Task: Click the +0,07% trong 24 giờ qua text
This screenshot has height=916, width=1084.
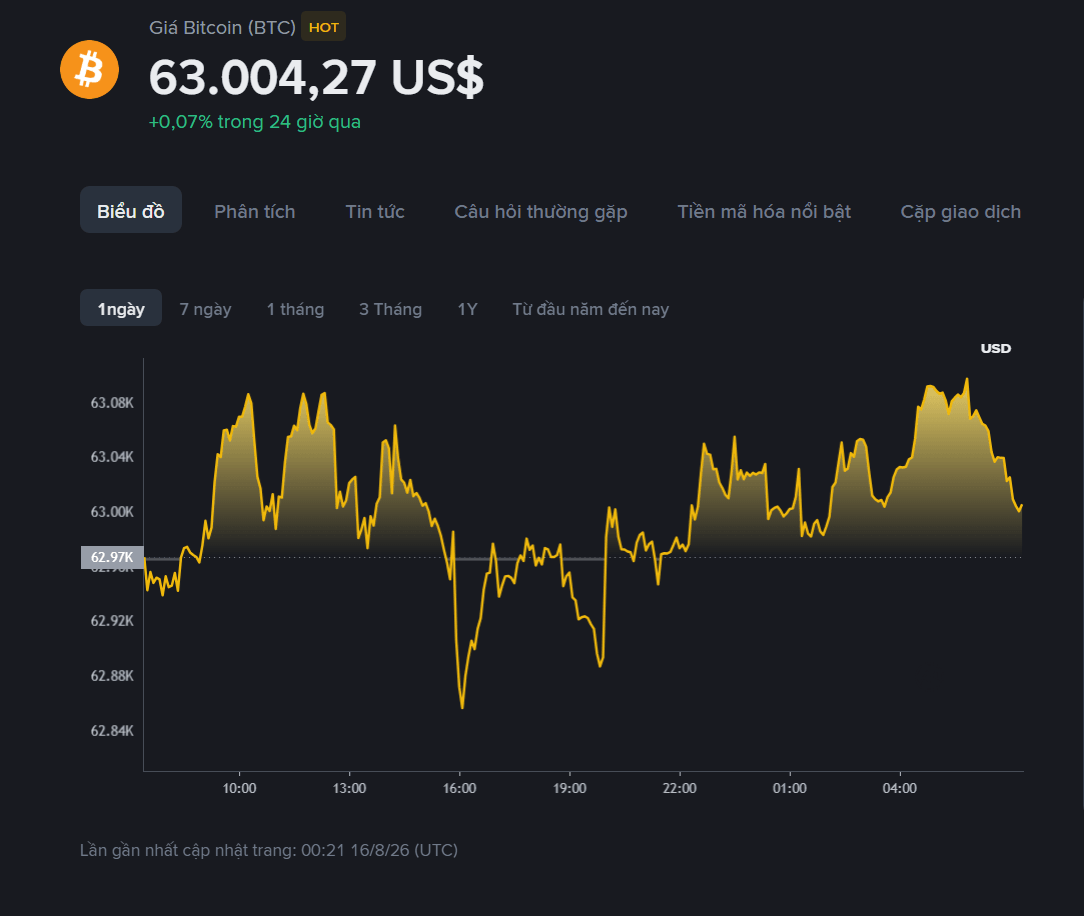Action: pyautogui.click(x=254, y=122)
